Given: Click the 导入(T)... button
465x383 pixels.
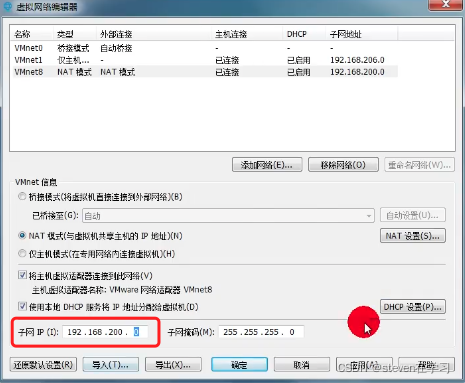Looking at the screenshot, I should tap(110, 365).
